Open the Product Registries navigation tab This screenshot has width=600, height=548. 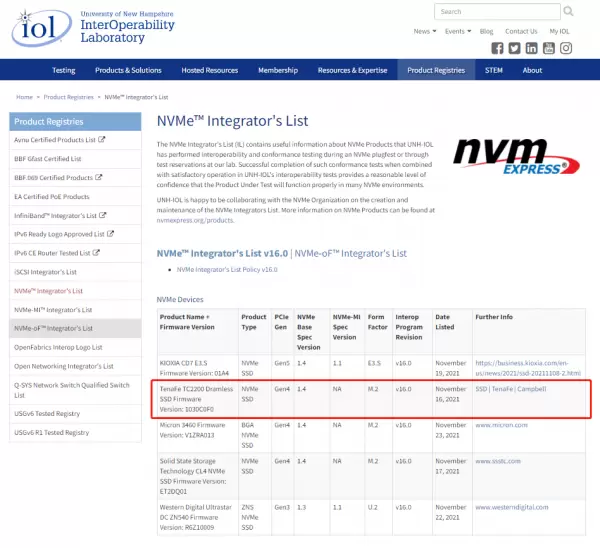click(436, 70)
